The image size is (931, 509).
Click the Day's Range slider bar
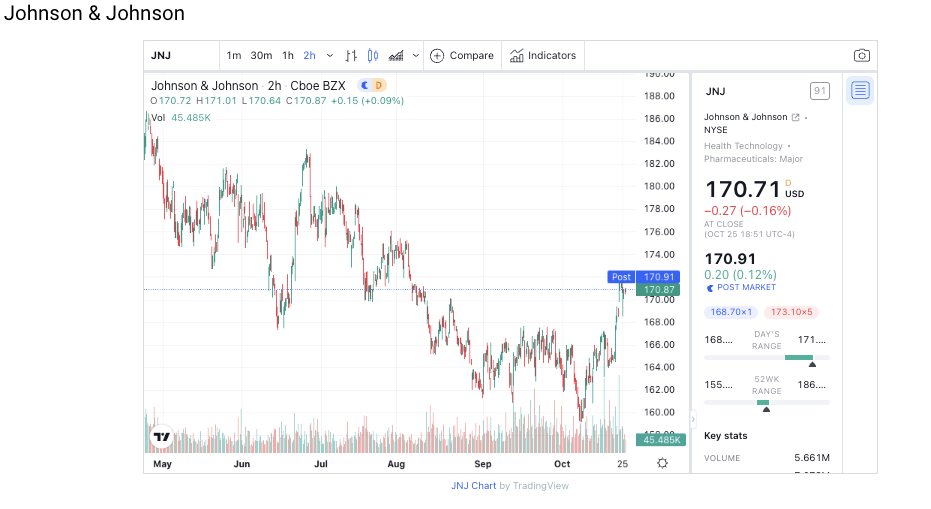pyautogui.click(x=767, y=358)
